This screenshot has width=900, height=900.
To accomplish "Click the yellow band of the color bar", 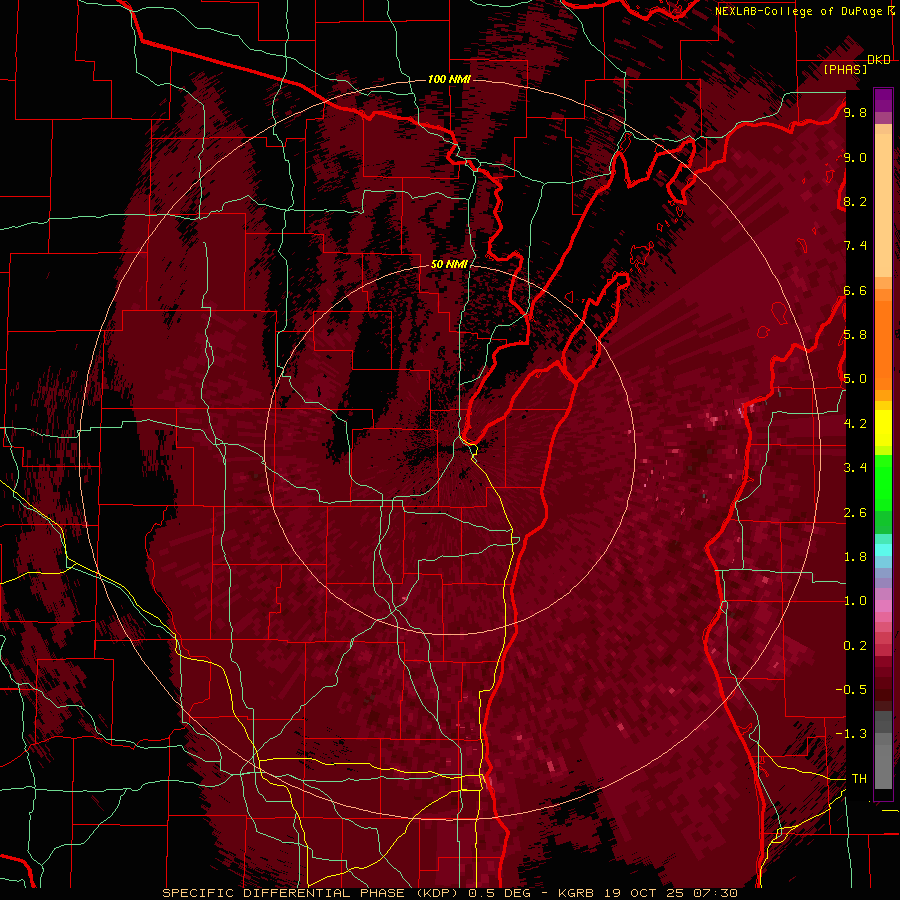I will pos(883,428).
